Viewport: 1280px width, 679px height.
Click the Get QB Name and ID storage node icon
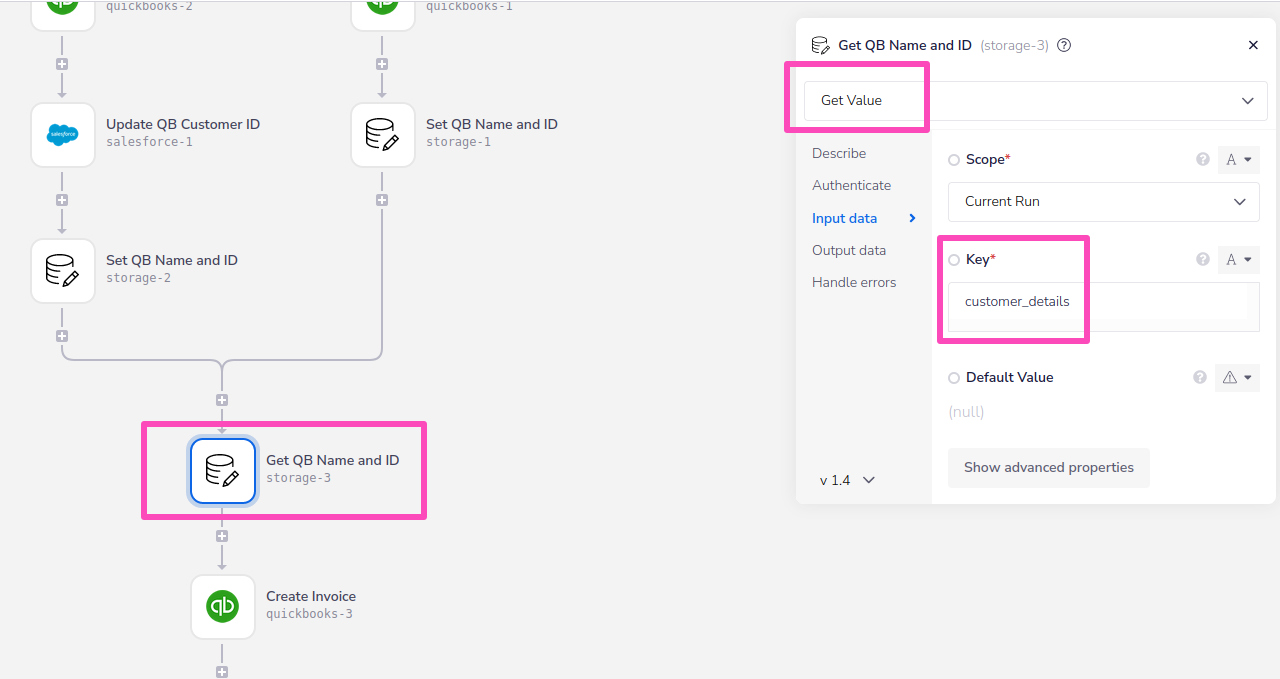pos(223,470)
